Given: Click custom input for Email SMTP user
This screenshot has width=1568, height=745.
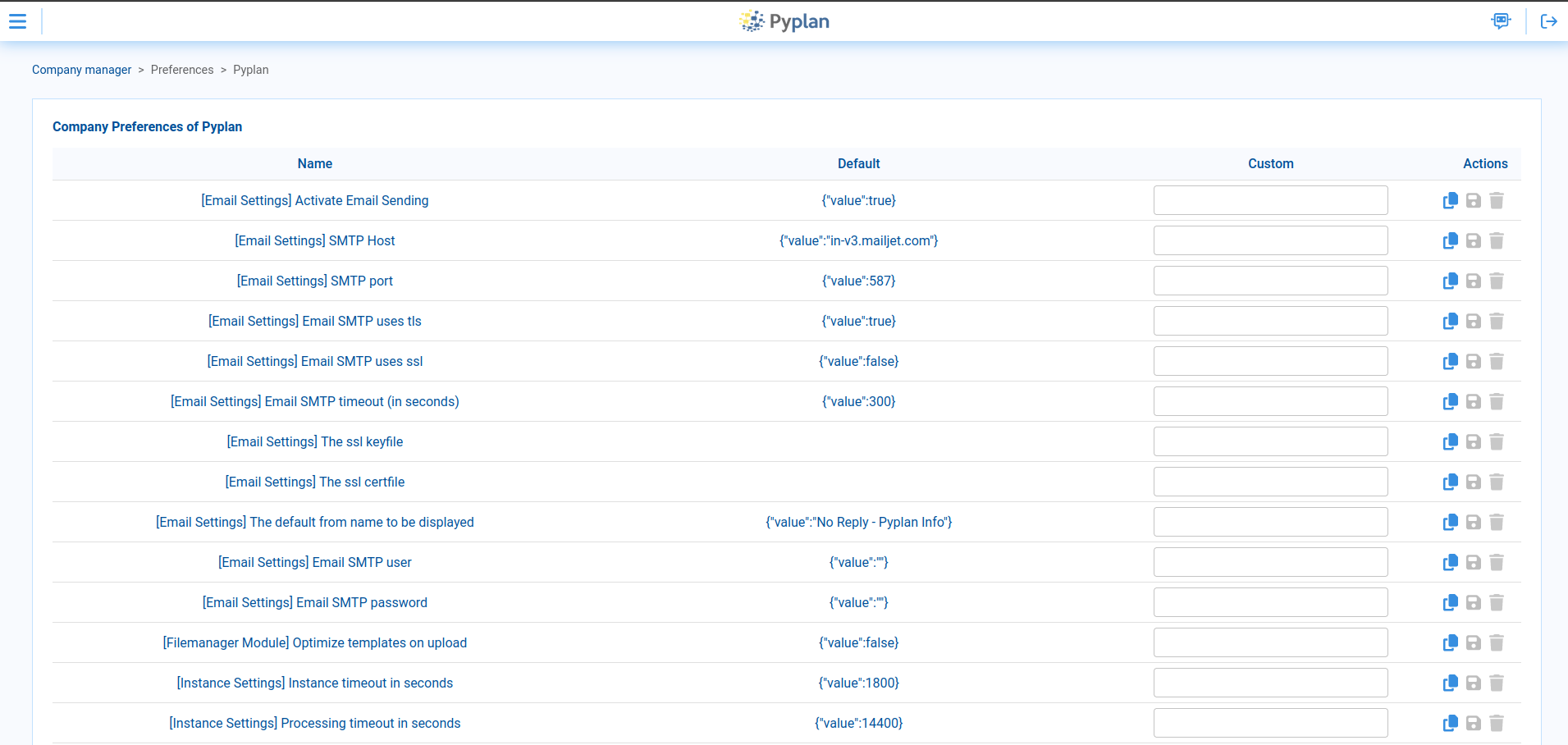Looking at the screenshot, I should tap(1270, 562).
